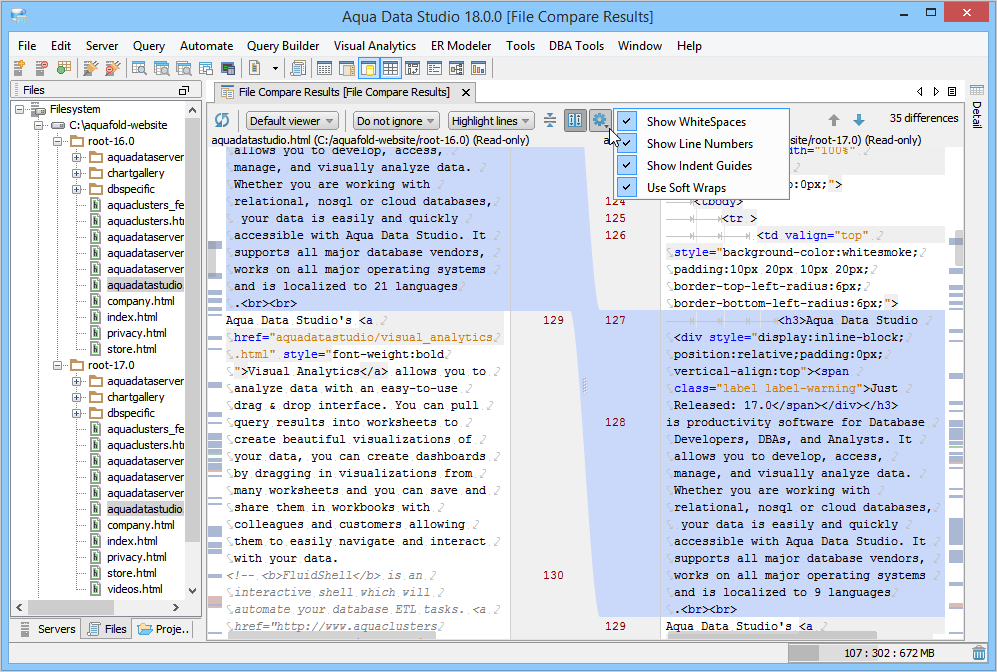Viewport: 997px width, 672px height.
Task: Toggle the Show Indent Guides option
Action: 701,165
